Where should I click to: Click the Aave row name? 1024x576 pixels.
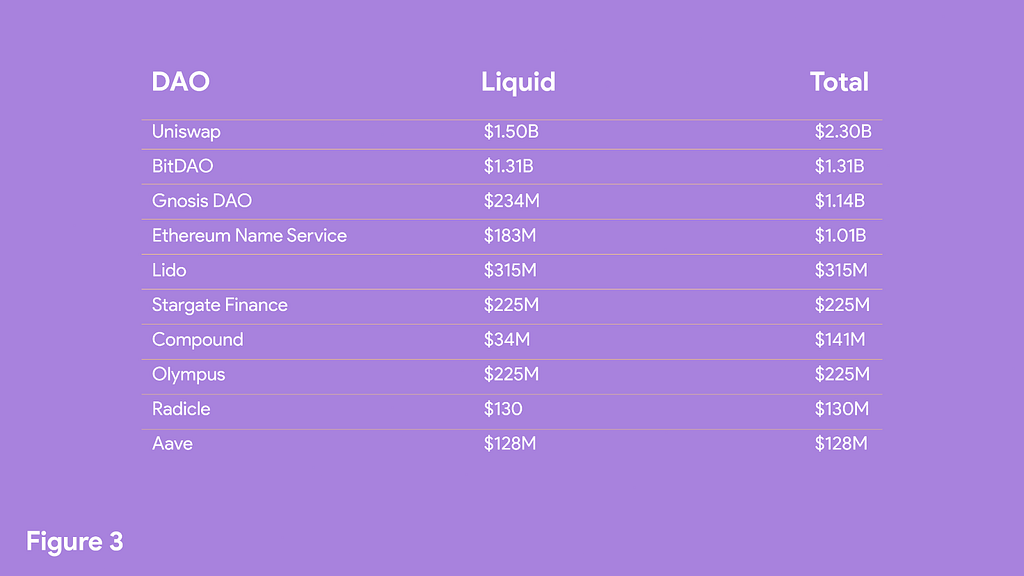tap(172, 443)
